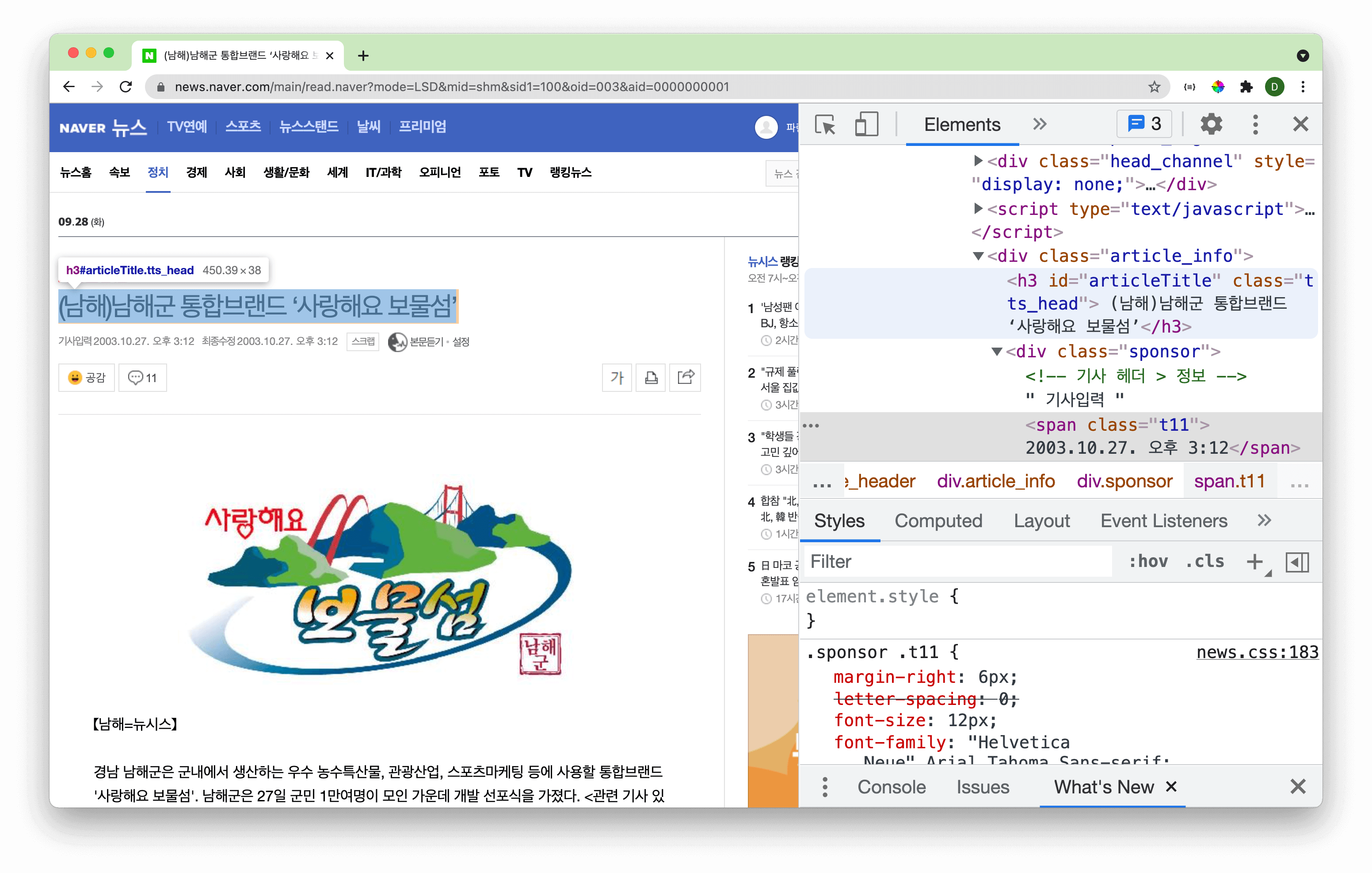The width and height of the screenshot is (1372, 873).
Task: Expand the head_channel div node
Action: [x=978, y=161]
